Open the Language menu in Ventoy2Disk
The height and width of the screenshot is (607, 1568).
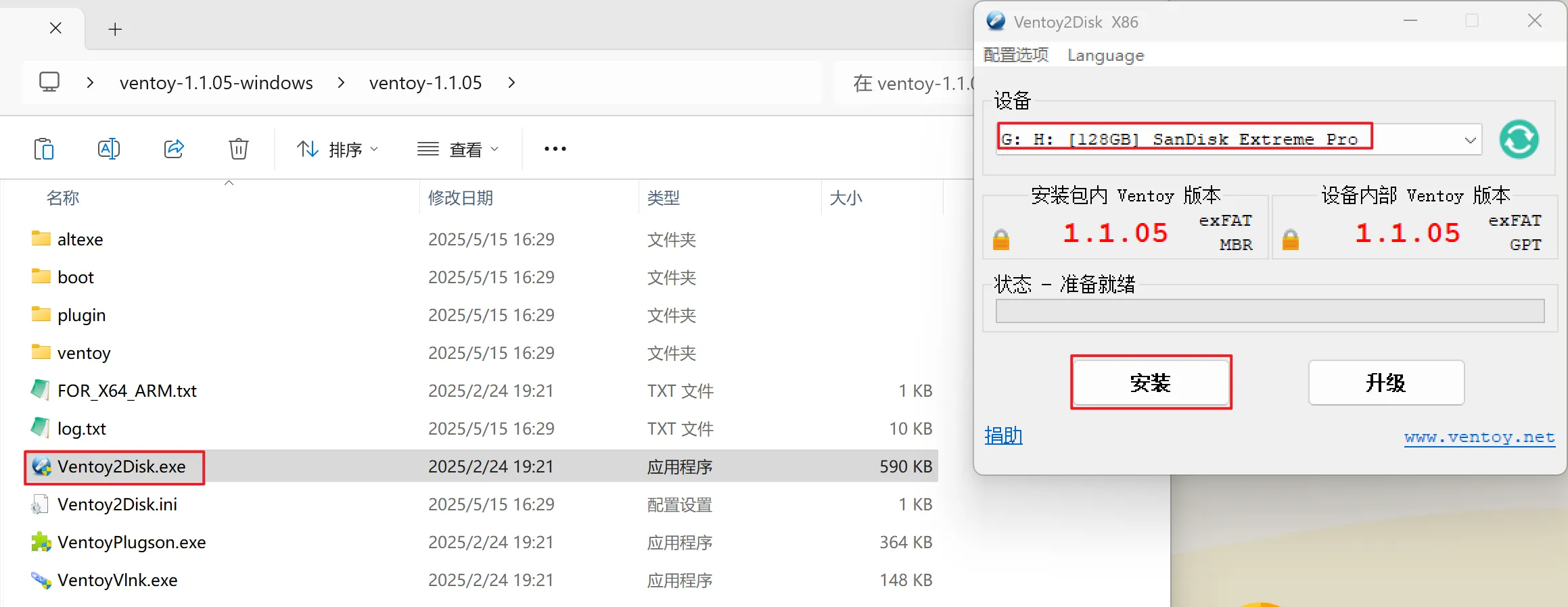[x=1106, y=55]
